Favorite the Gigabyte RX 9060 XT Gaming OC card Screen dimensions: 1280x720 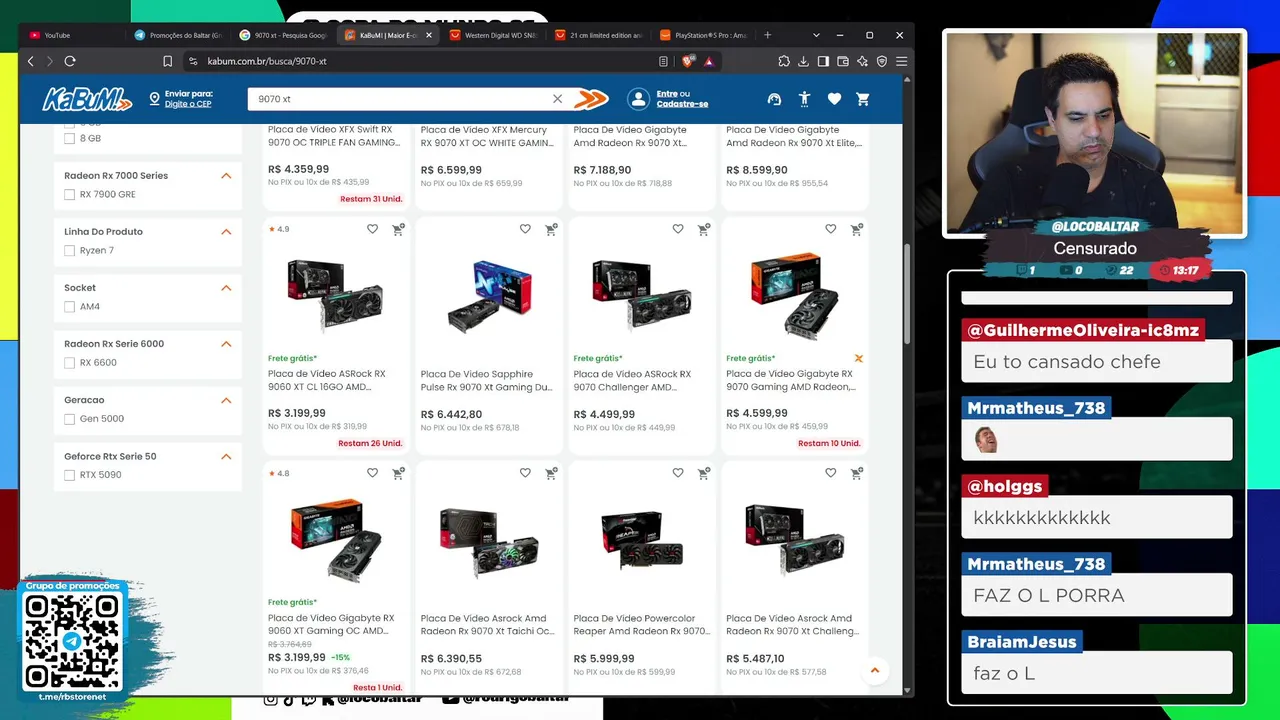(x=372, y=473)
